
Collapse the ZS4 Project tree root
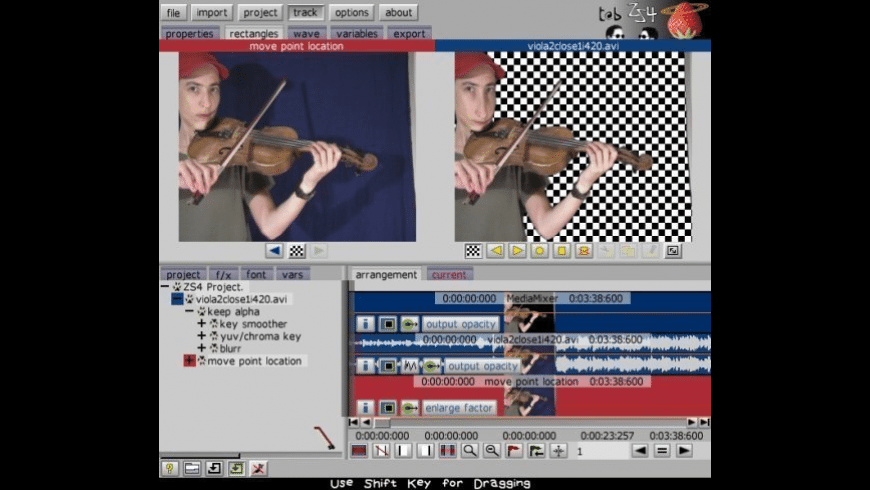coord(165,286)
